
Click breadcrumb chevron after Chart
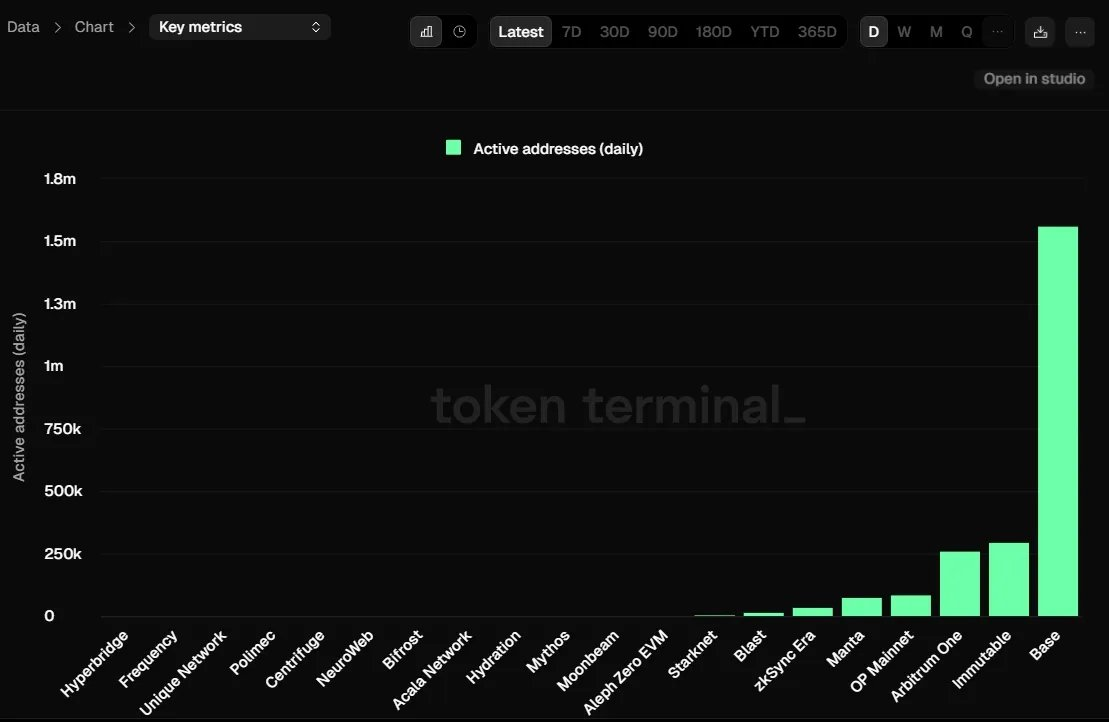(x=131, y=27)
